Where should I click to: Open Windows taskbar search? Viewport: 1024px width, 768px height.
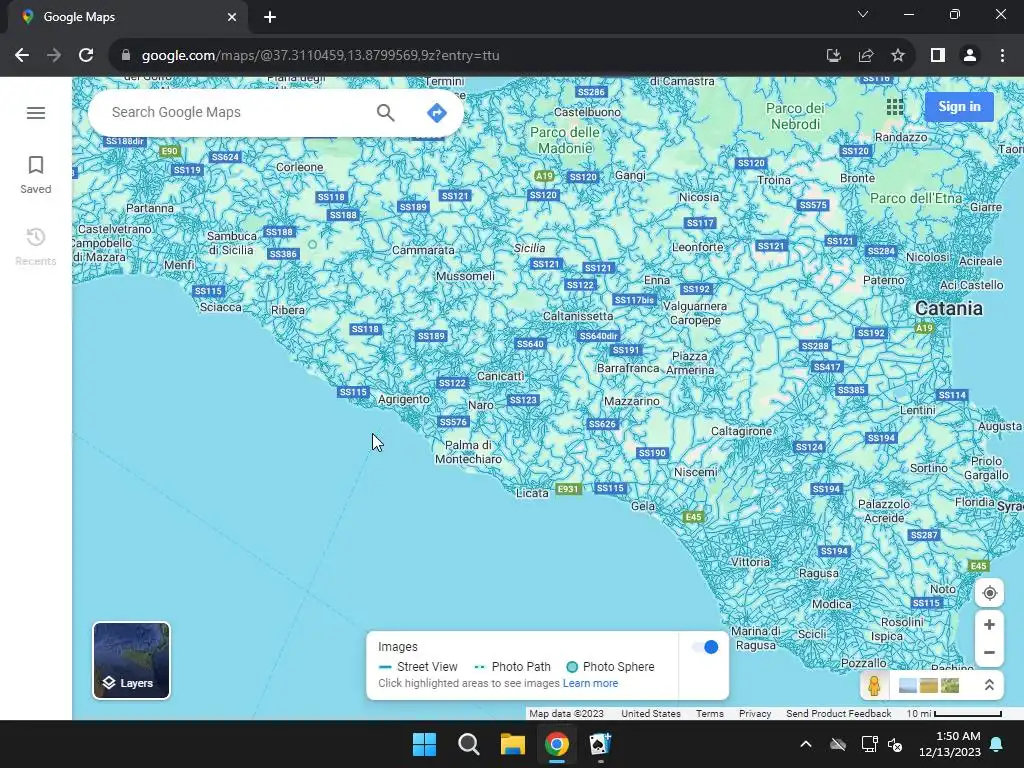click(x=469, y=744)
